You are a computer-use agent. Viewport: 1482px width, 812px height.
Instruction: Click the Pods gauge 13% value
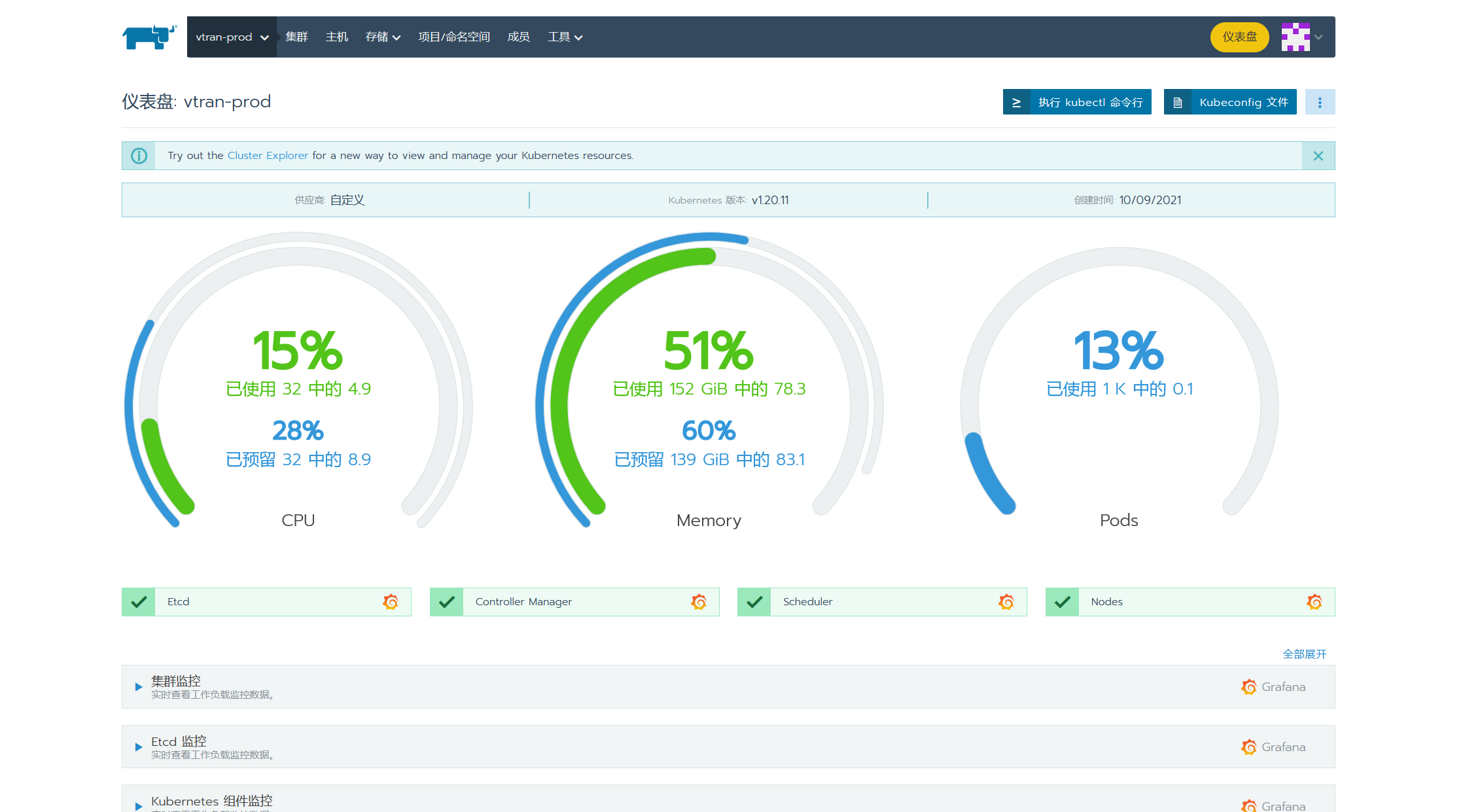click(1119, 351)
